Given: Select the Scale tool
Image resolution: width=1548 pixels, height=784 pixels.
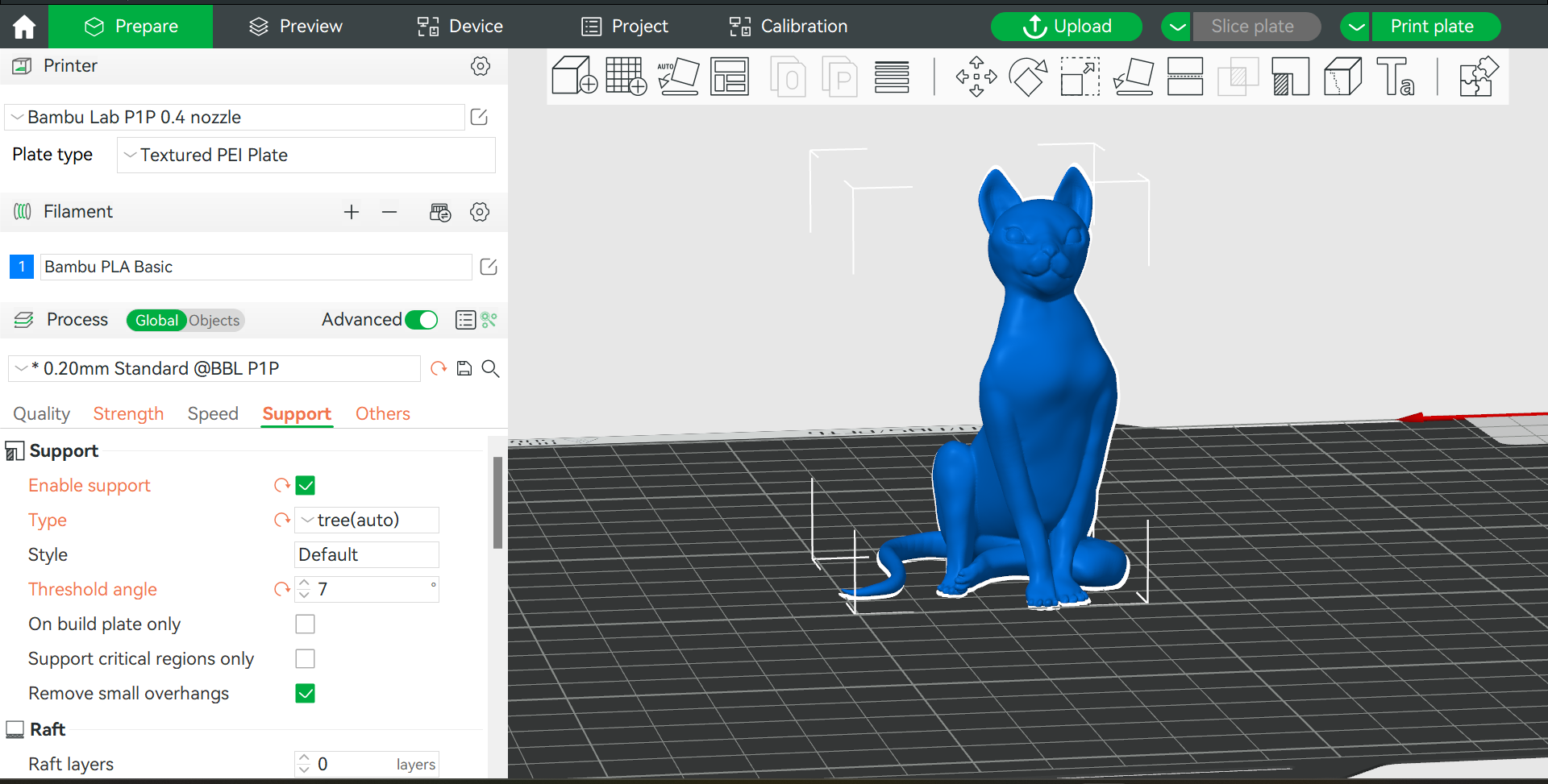Looking at the screenshot, I should pyautogui.click(x=1080, y=77).
